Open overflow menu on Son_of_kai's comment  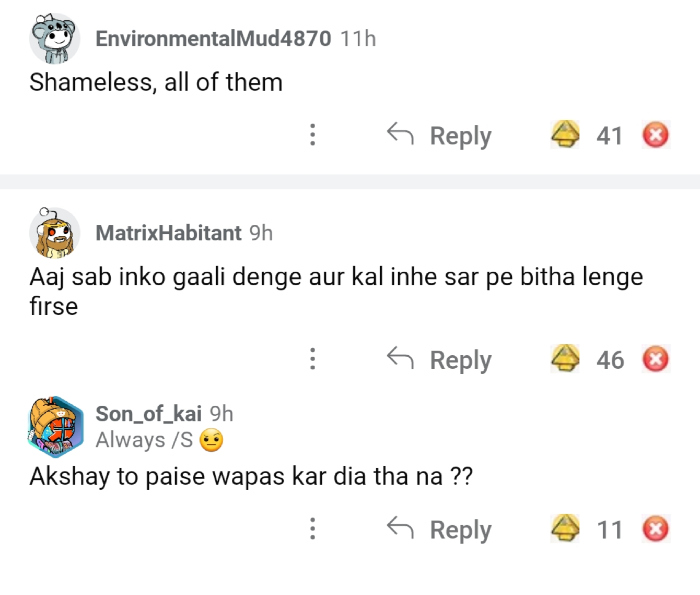(x=313, y=529)
